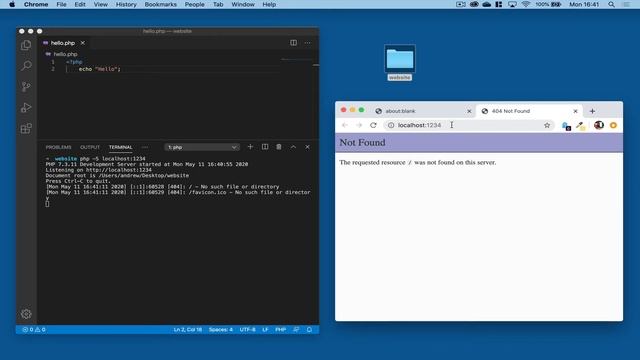Open the People menu
The image size is (640, 360).
click(x=194, y=4)
